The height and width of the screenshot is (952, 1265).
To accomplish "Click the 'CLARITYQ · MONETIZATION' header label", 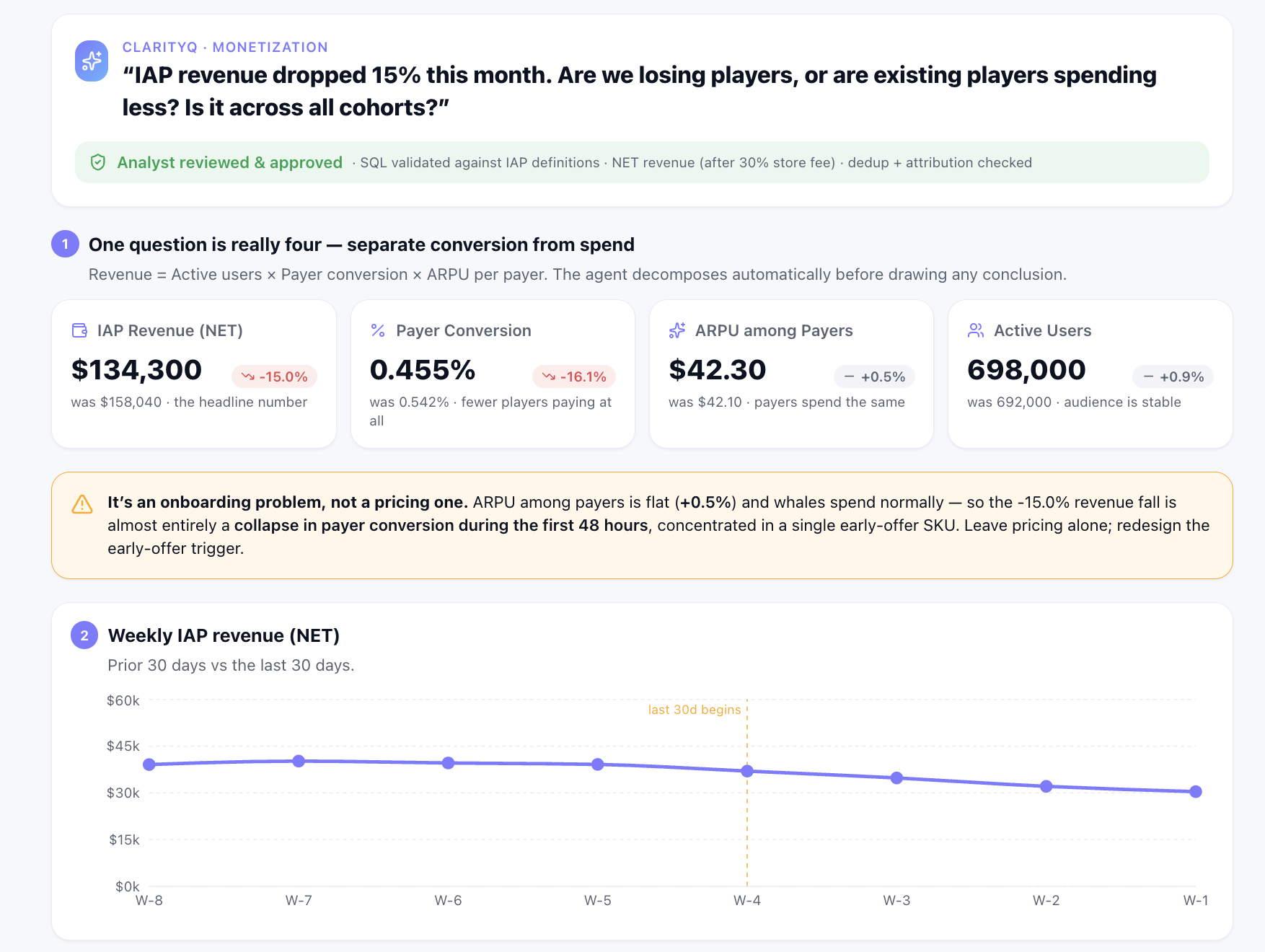I will pos(225,47).
